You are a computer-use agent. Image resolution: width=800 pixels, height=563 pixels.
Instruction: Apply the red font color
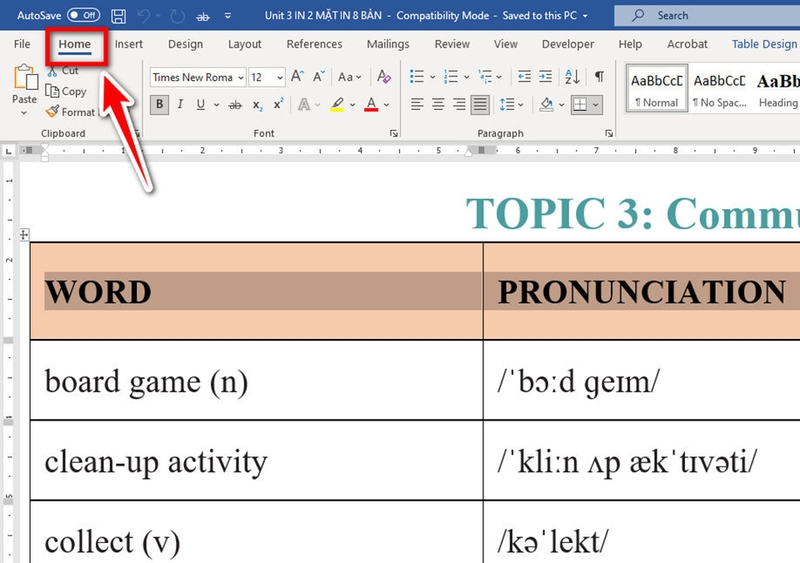[x=371, y=105]
